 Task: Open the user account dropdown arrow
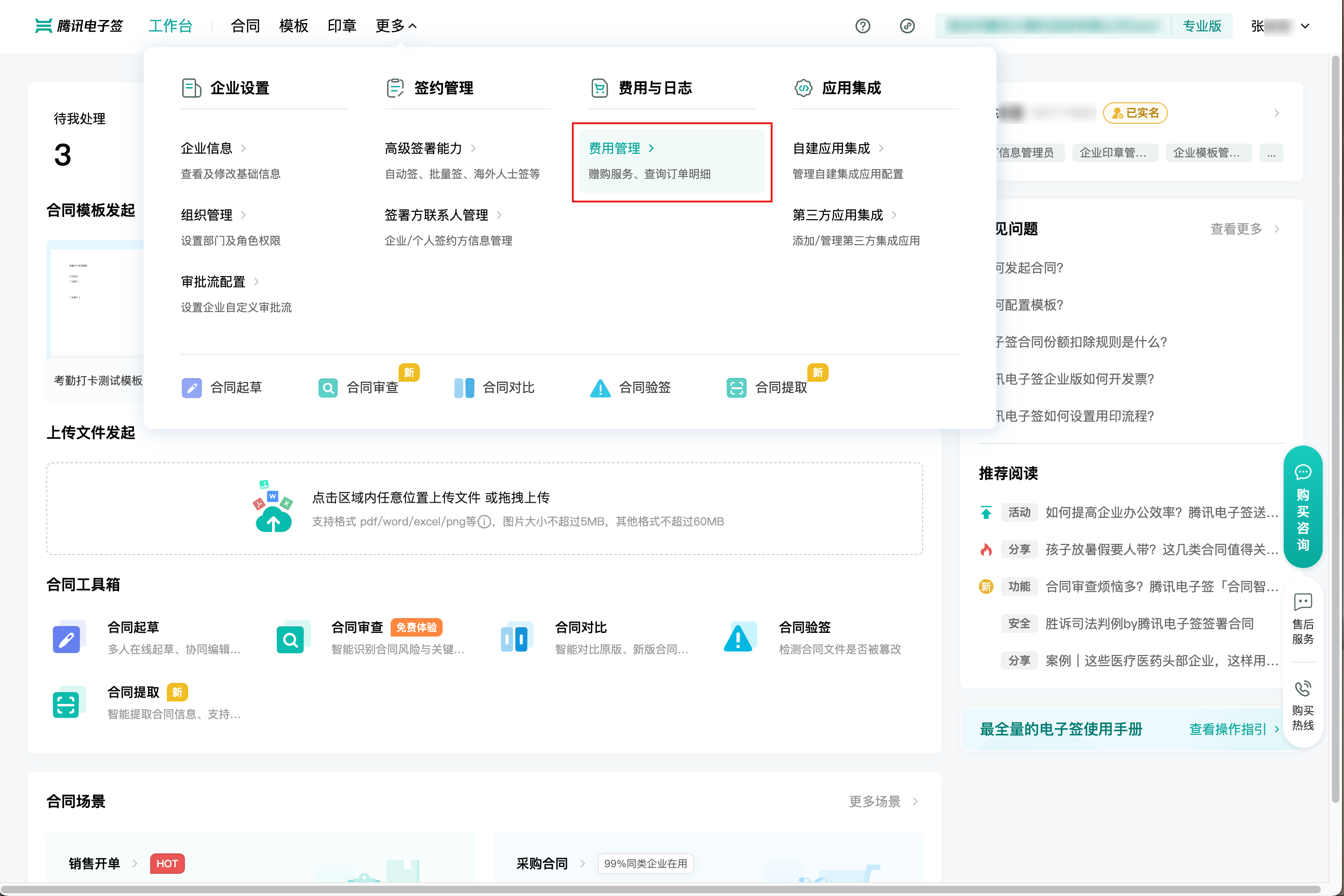click(1305, 26)
